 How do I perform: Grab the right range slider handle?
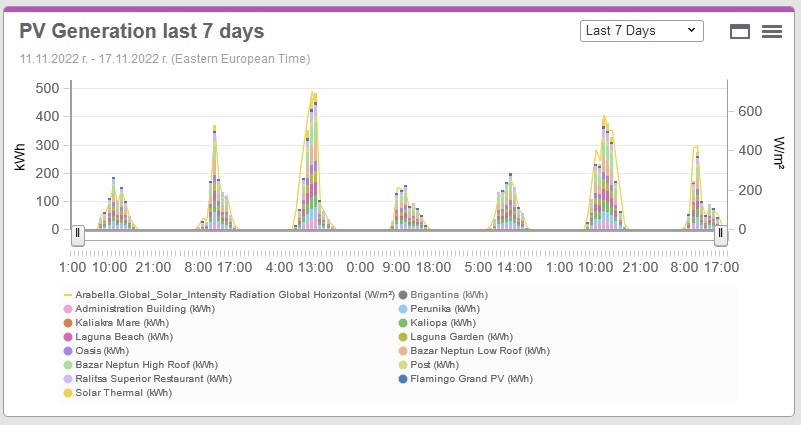tap(721, 234)
